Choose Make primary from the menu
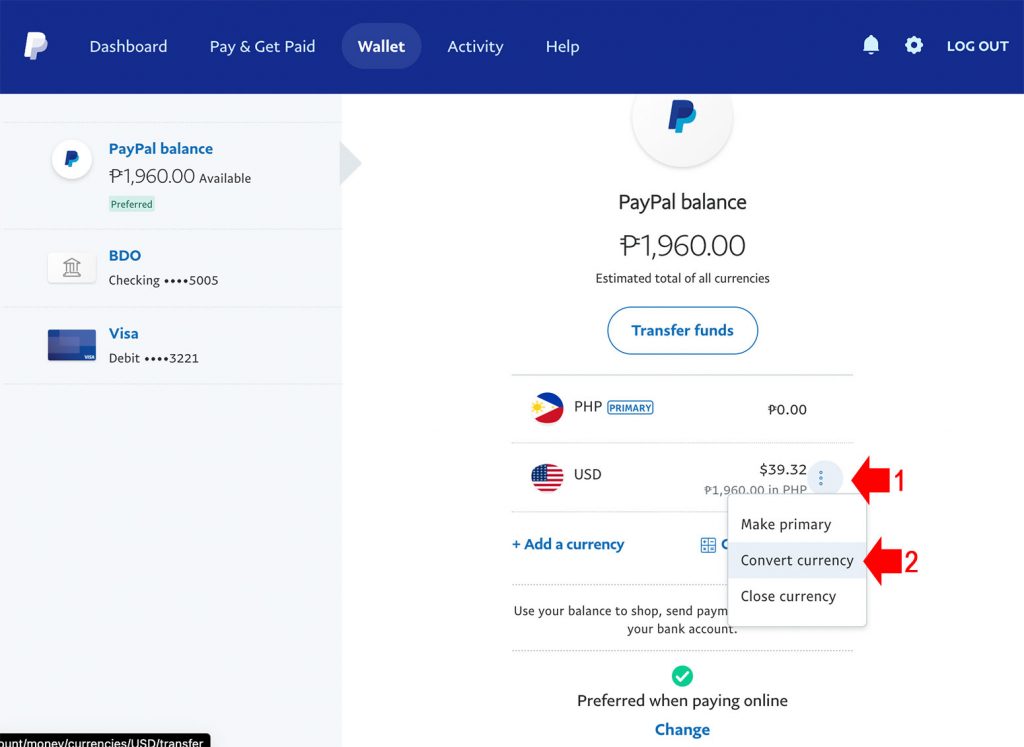The width and height of the screenshot is (1024, 747). click(x=786, y=524)
